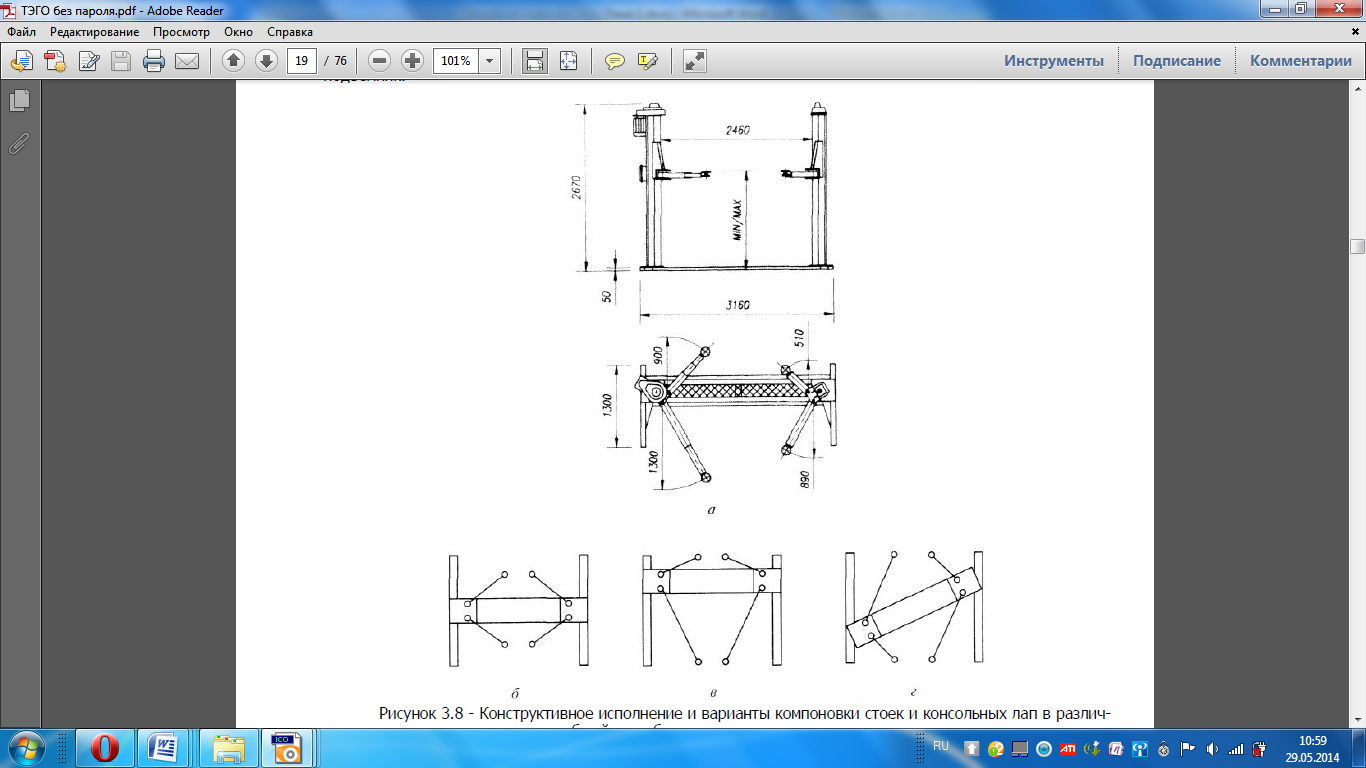The height and width of the screenshot is (768, 1366).
Task: Switch to read mode view
Action: (695, 61)
